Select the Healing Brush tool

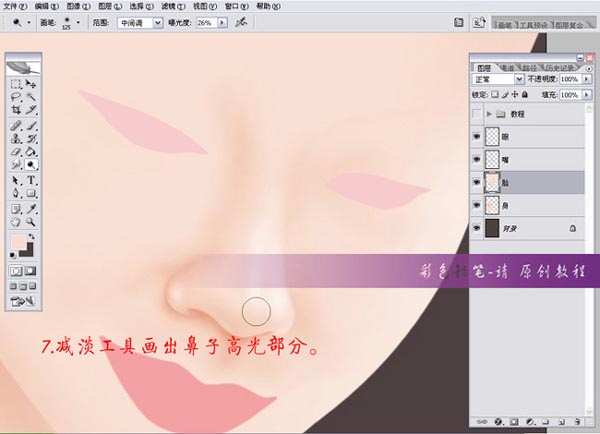point(16,125)
